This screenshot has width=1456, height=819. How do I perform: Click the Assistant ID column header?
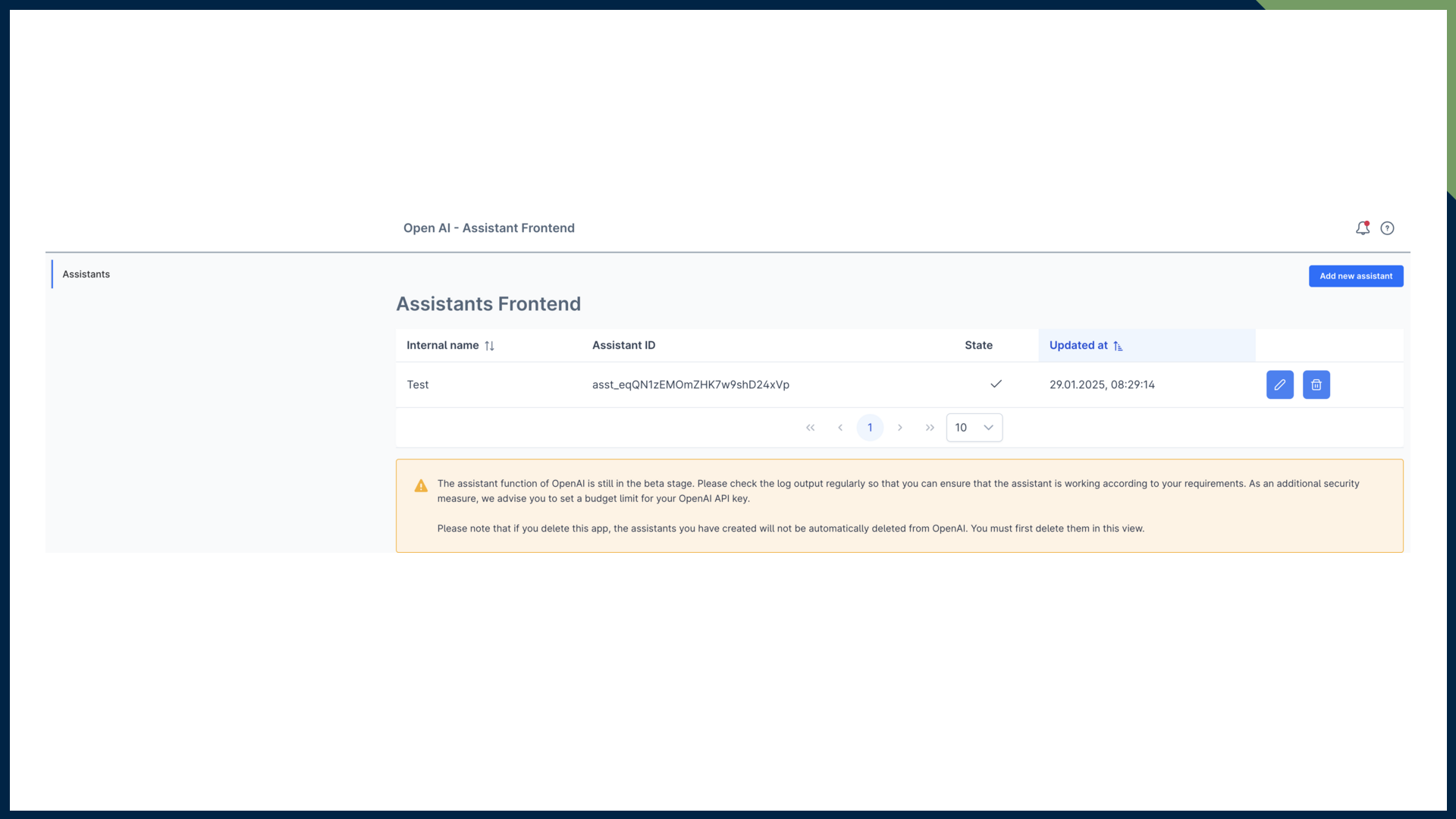623,346
